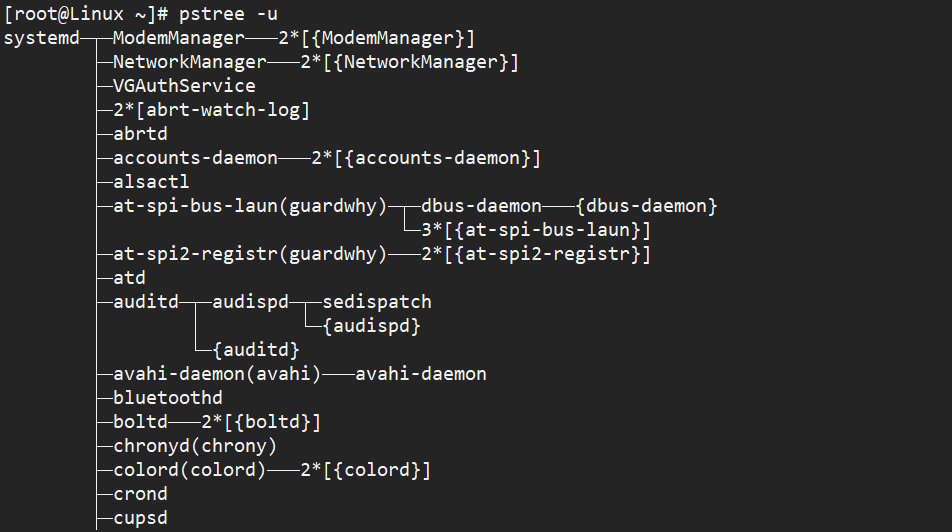952x532 pixels.
Task: Click the bluetoothd process name
Action: 168,398
